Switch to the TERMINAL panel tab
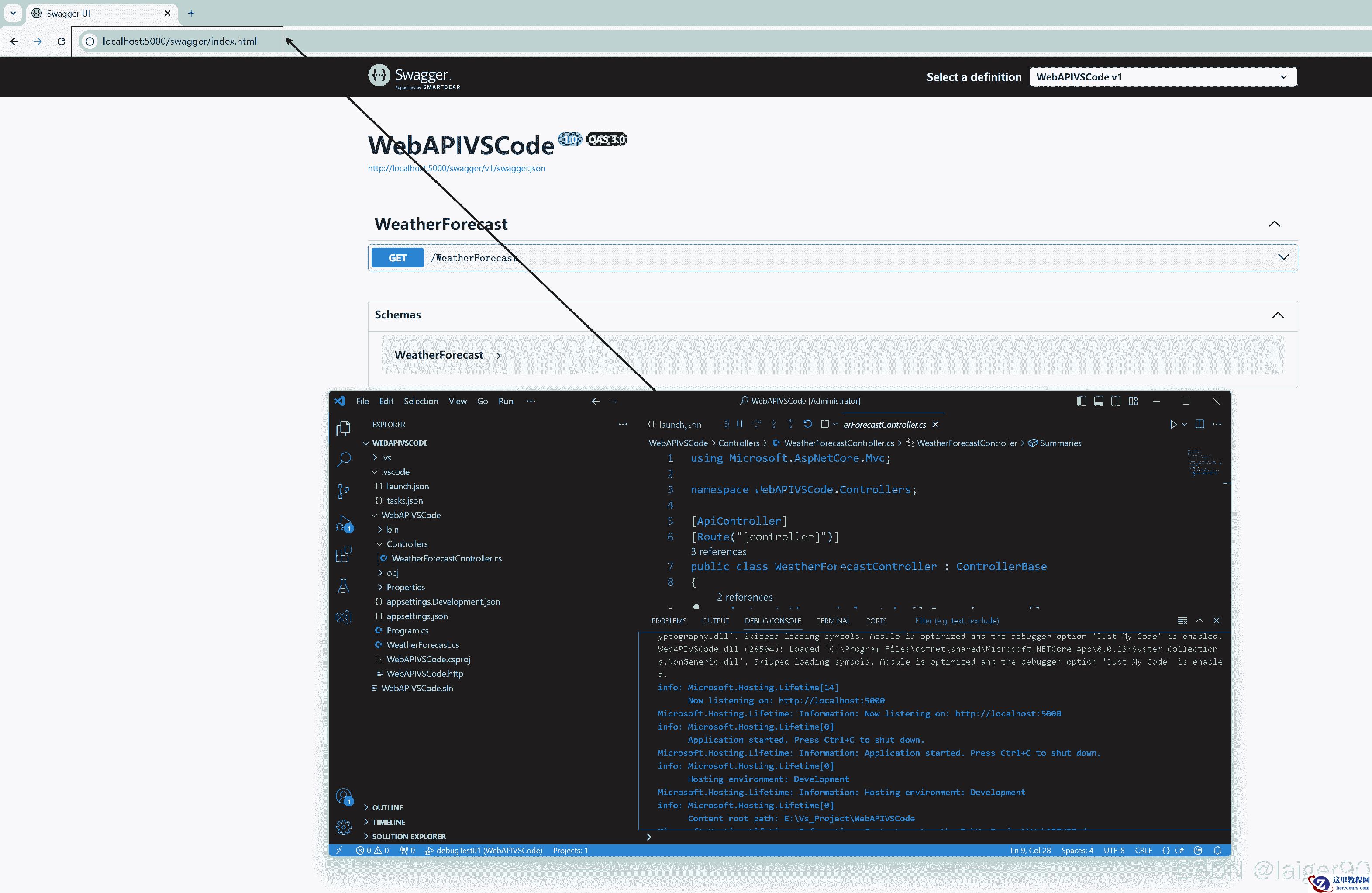The image size is (1372, 893). tap(833, 621)
